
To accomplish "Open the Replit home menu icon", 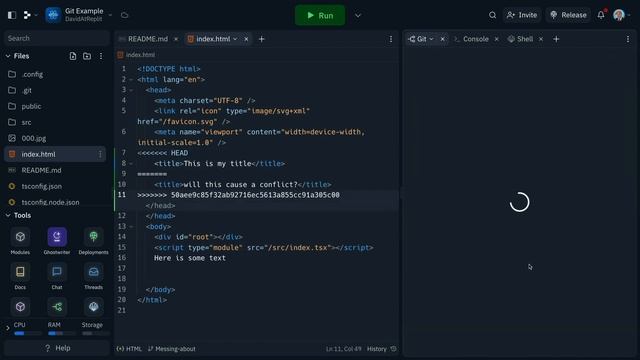I will click(27, 15).
